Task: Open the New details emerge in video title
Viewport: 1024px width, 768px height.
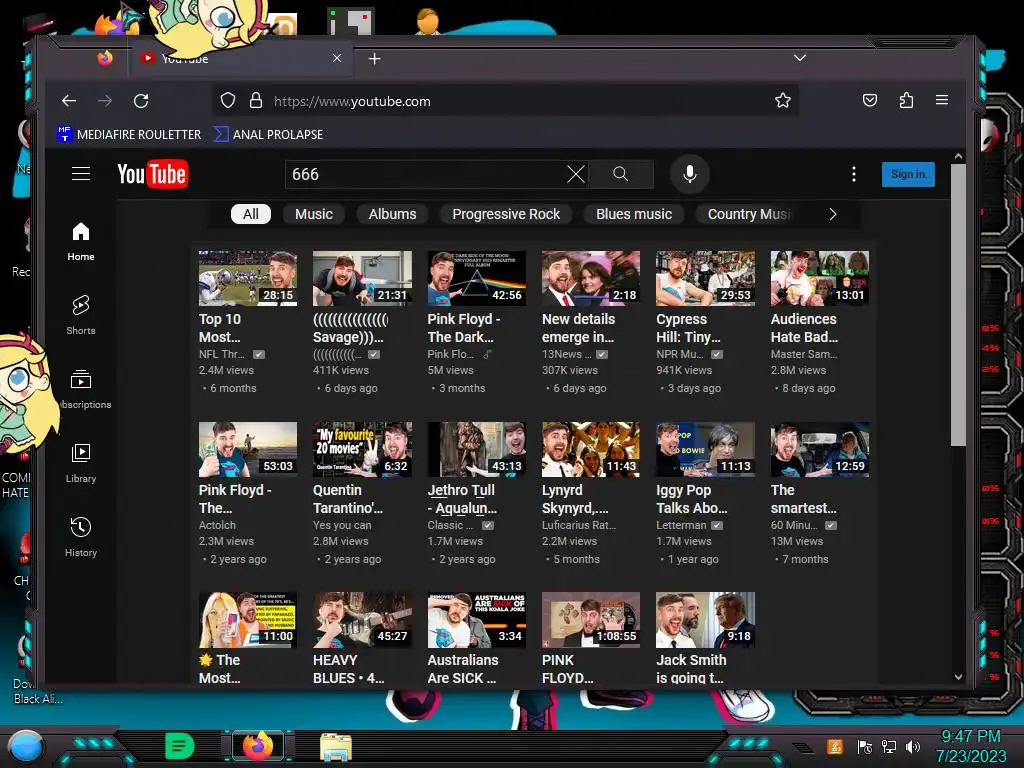Action: tap(578, 328)
